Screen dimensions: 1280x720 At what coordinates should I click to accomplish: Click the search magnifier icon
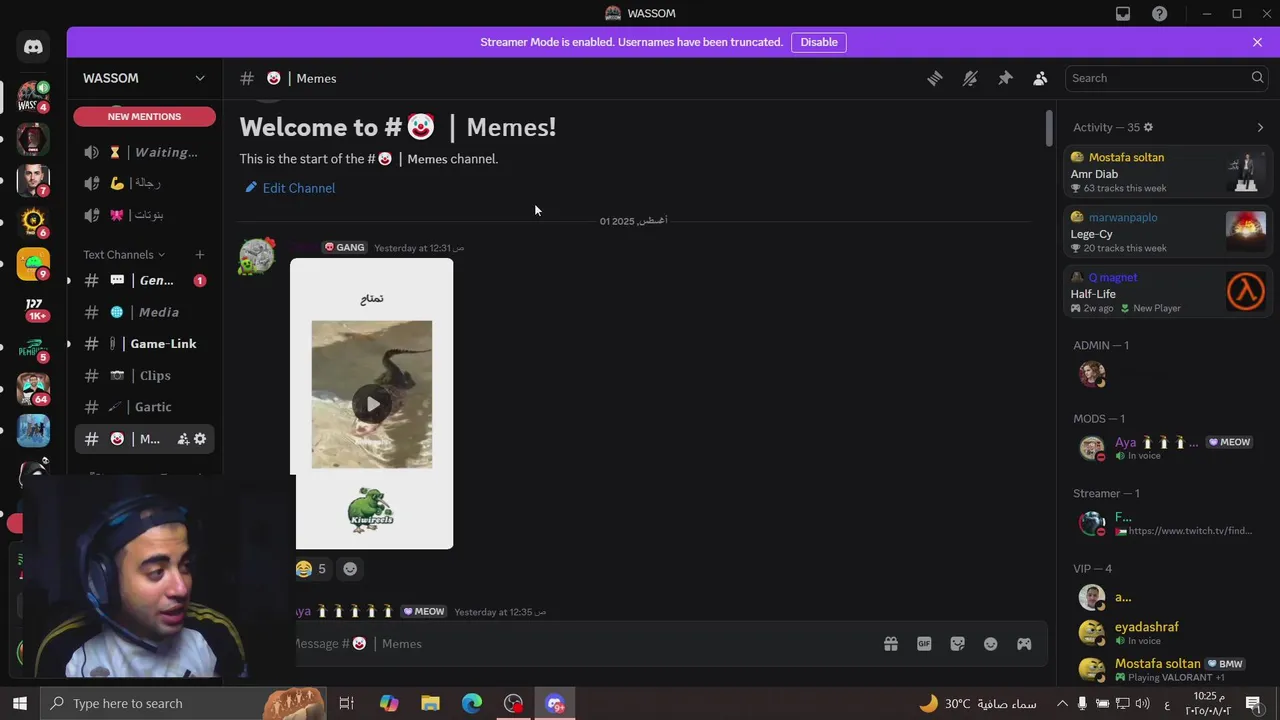click(1257, 78)
